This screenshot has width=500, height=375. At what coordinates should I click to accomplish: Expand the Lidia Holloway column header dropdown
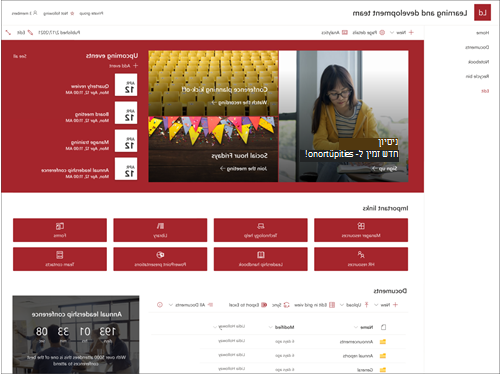point(215,327)
